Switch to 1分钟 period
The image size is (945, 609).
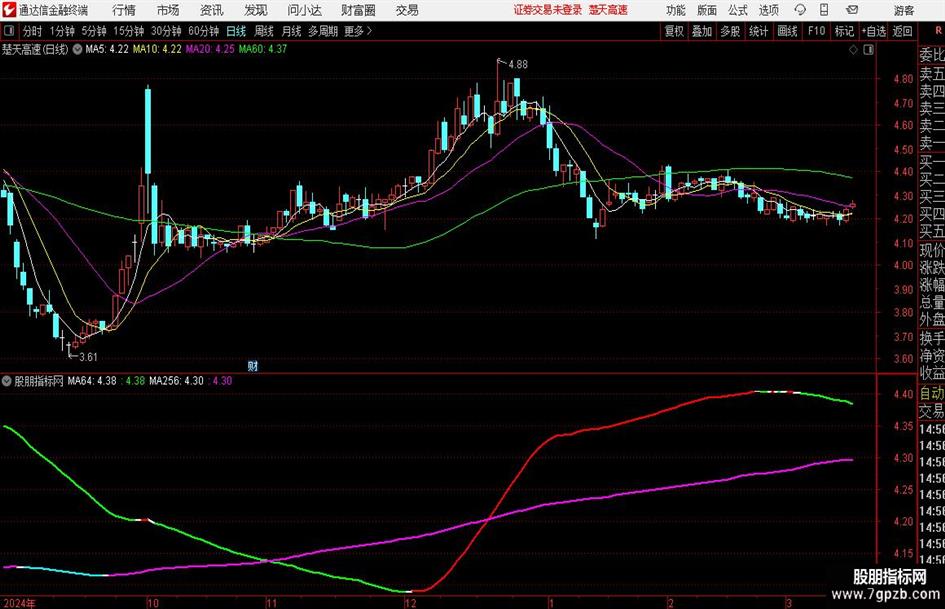click(62, 31)
